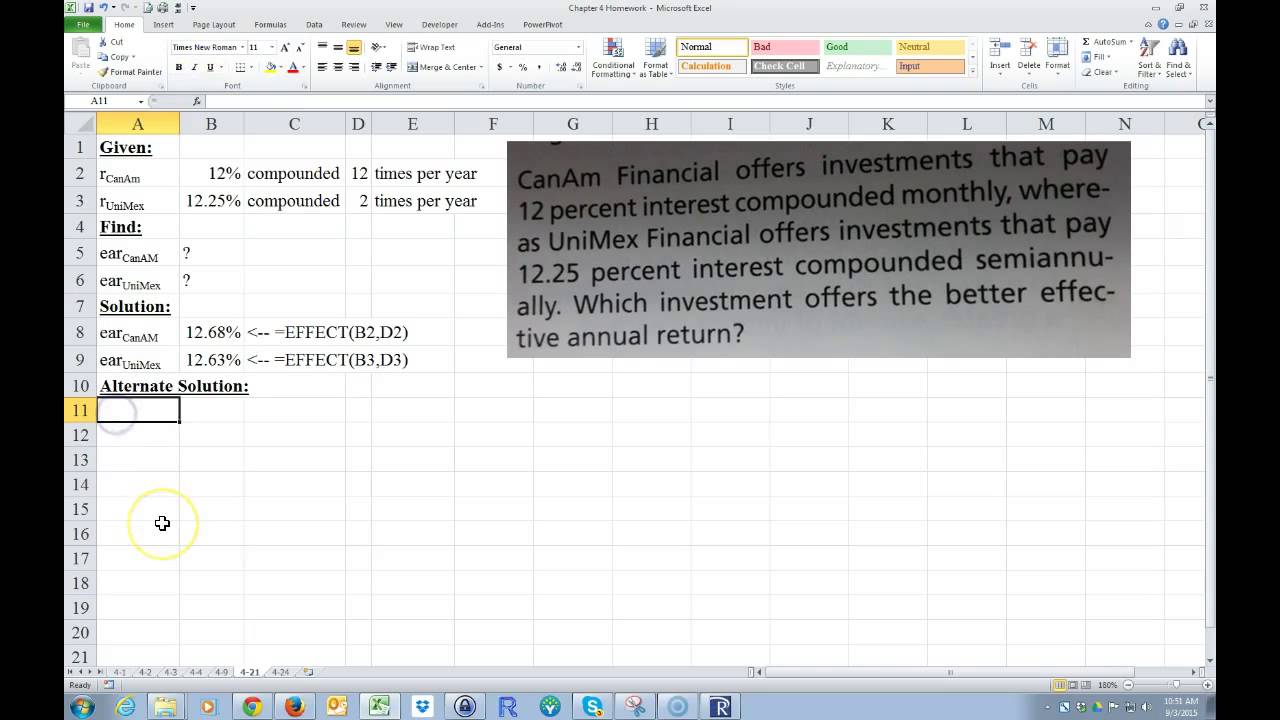Click the Delete cells button
This screenshot has height=720, width=1280.
click(1028, 55)
